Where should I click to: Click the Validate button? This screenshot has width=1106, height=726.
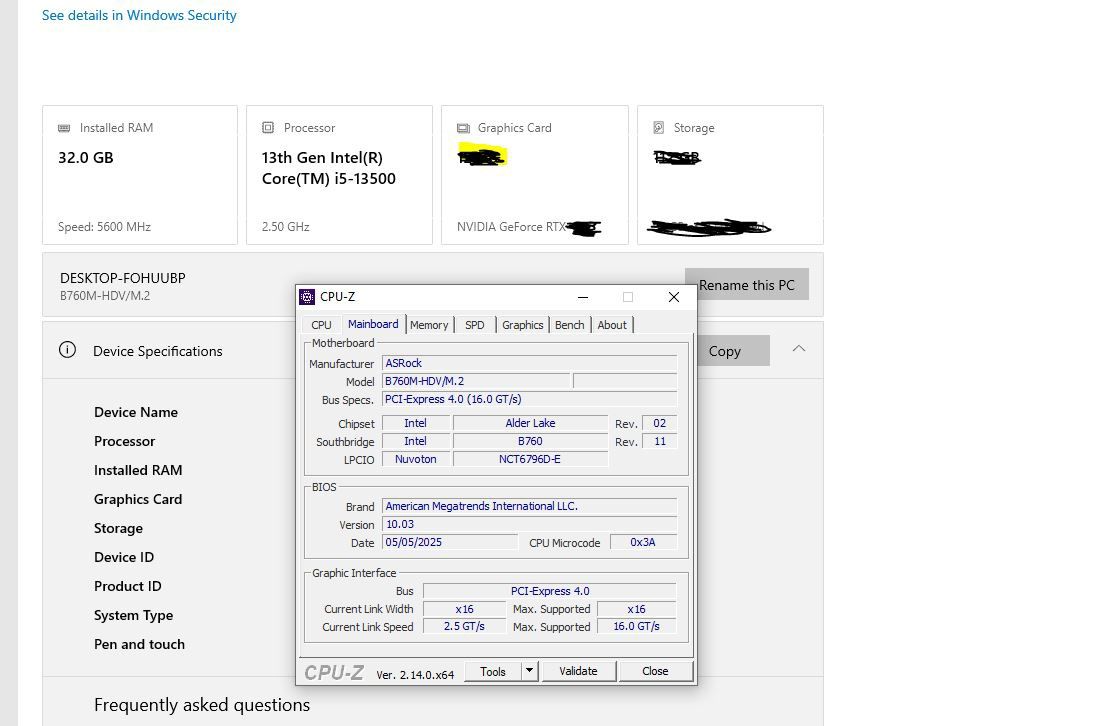(578, 671)
